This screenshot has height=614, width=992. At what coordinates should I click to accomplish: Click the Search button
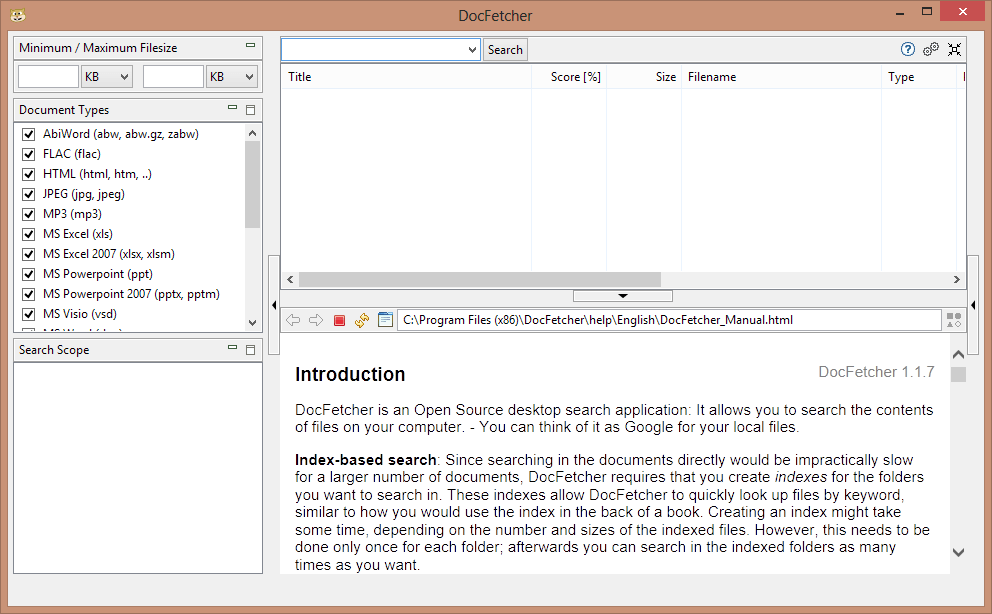point(505,49)
